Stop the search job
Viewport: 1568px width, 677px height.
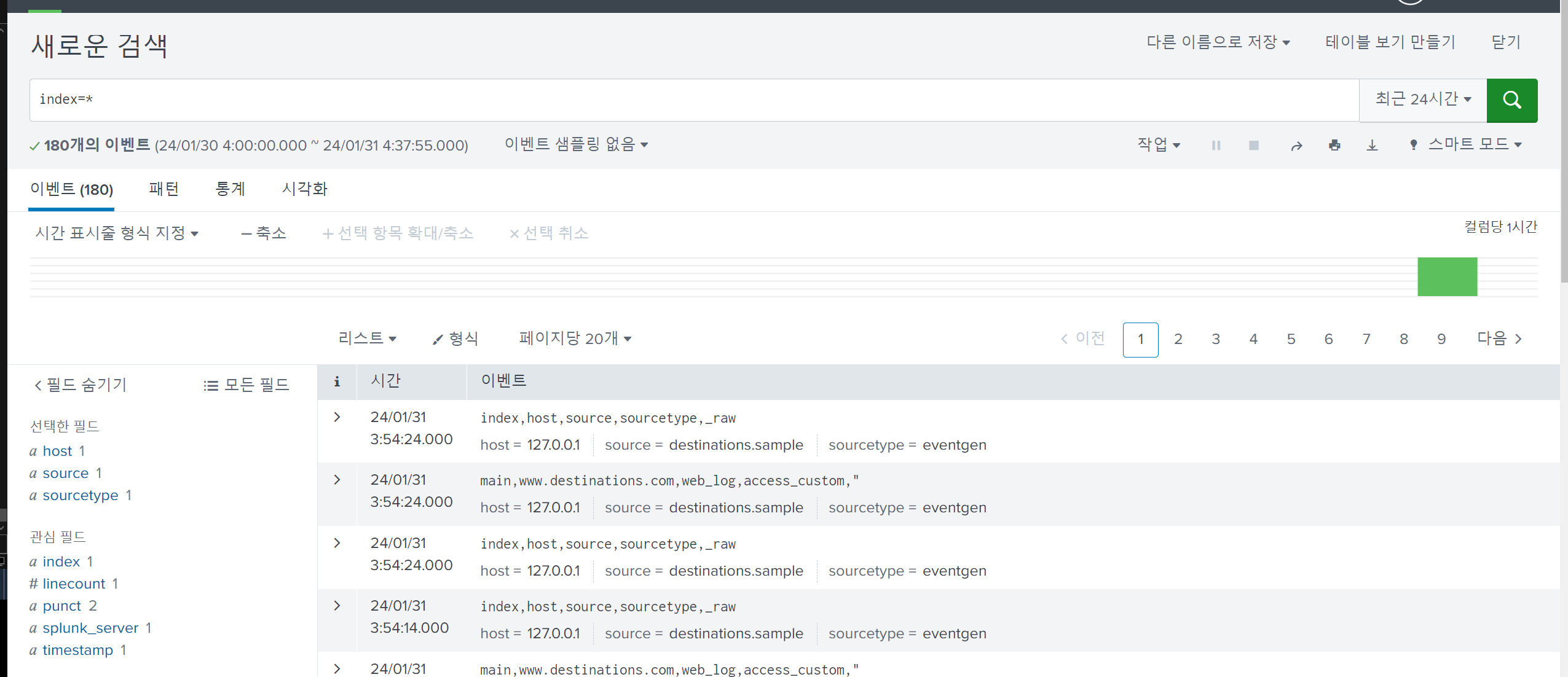point(1254,146)
